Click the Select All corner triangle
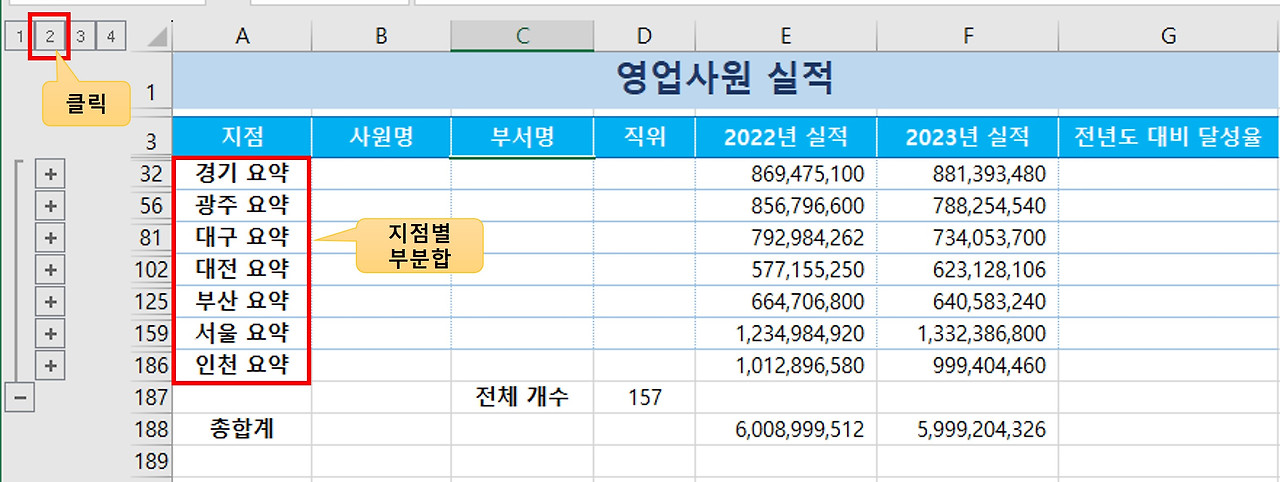Viewport: 1280px width, 482px height. [155, 37]
